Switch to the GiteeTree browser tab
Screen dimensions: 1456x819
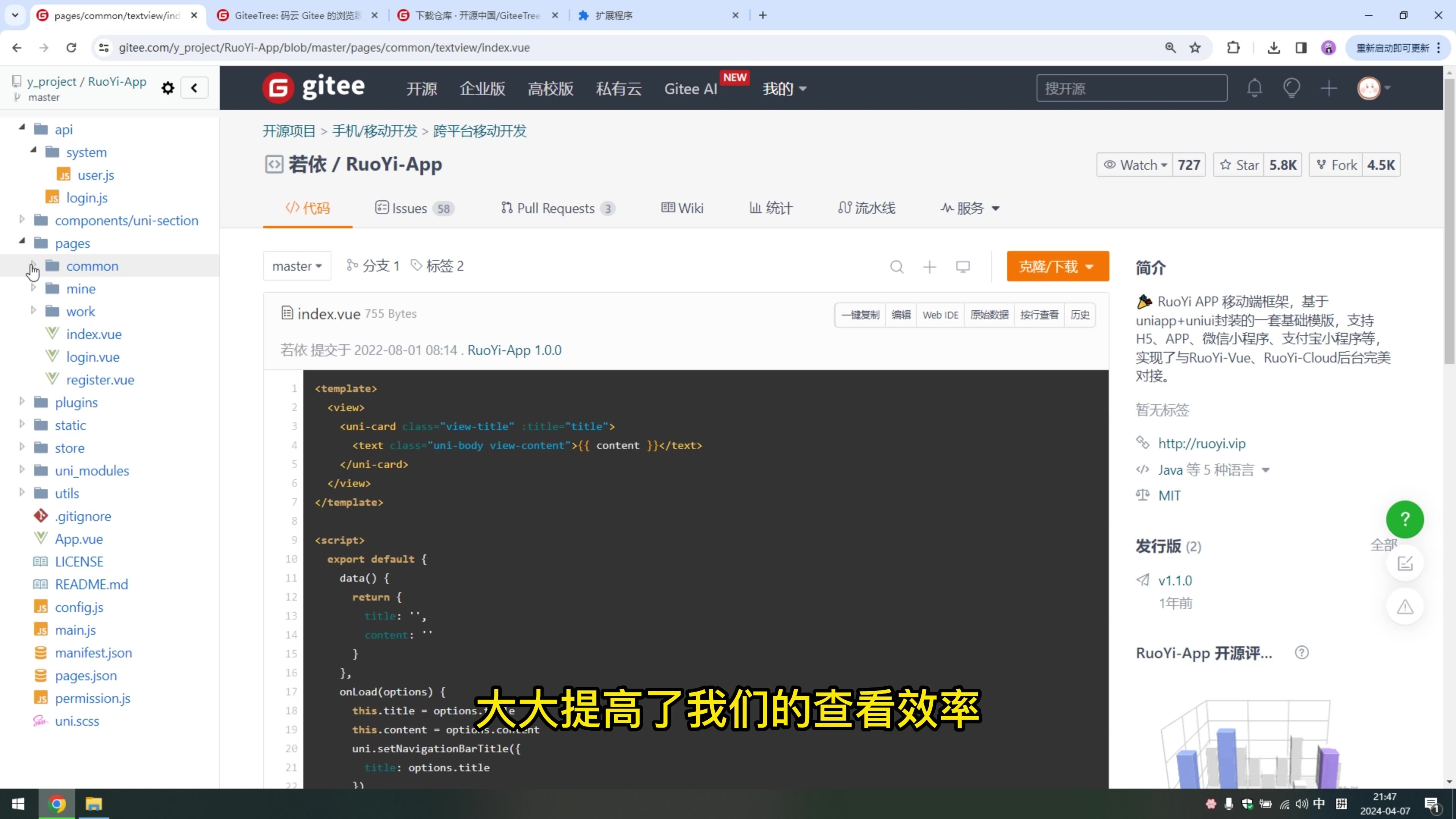(298, 15)
